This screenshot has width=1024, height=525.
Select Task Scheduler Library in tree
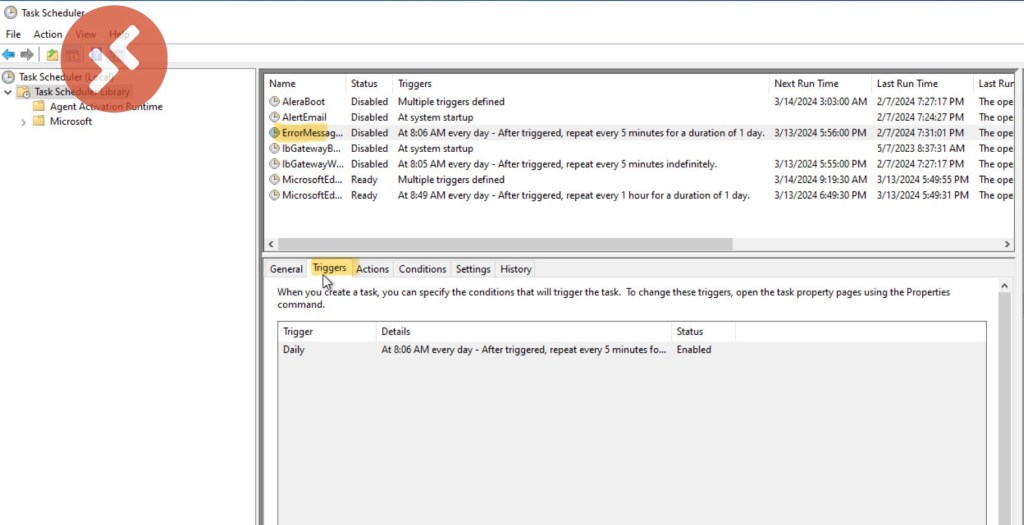click(x=82, y=91)
